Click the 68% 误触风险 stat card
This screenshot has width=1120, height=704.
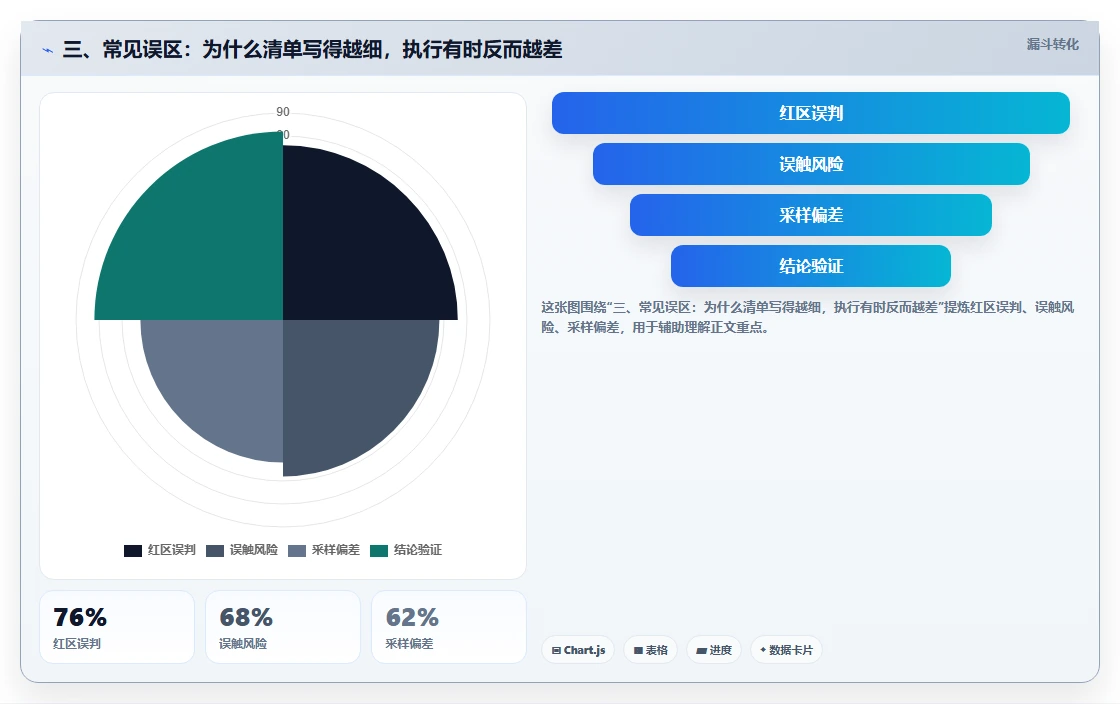283,627
